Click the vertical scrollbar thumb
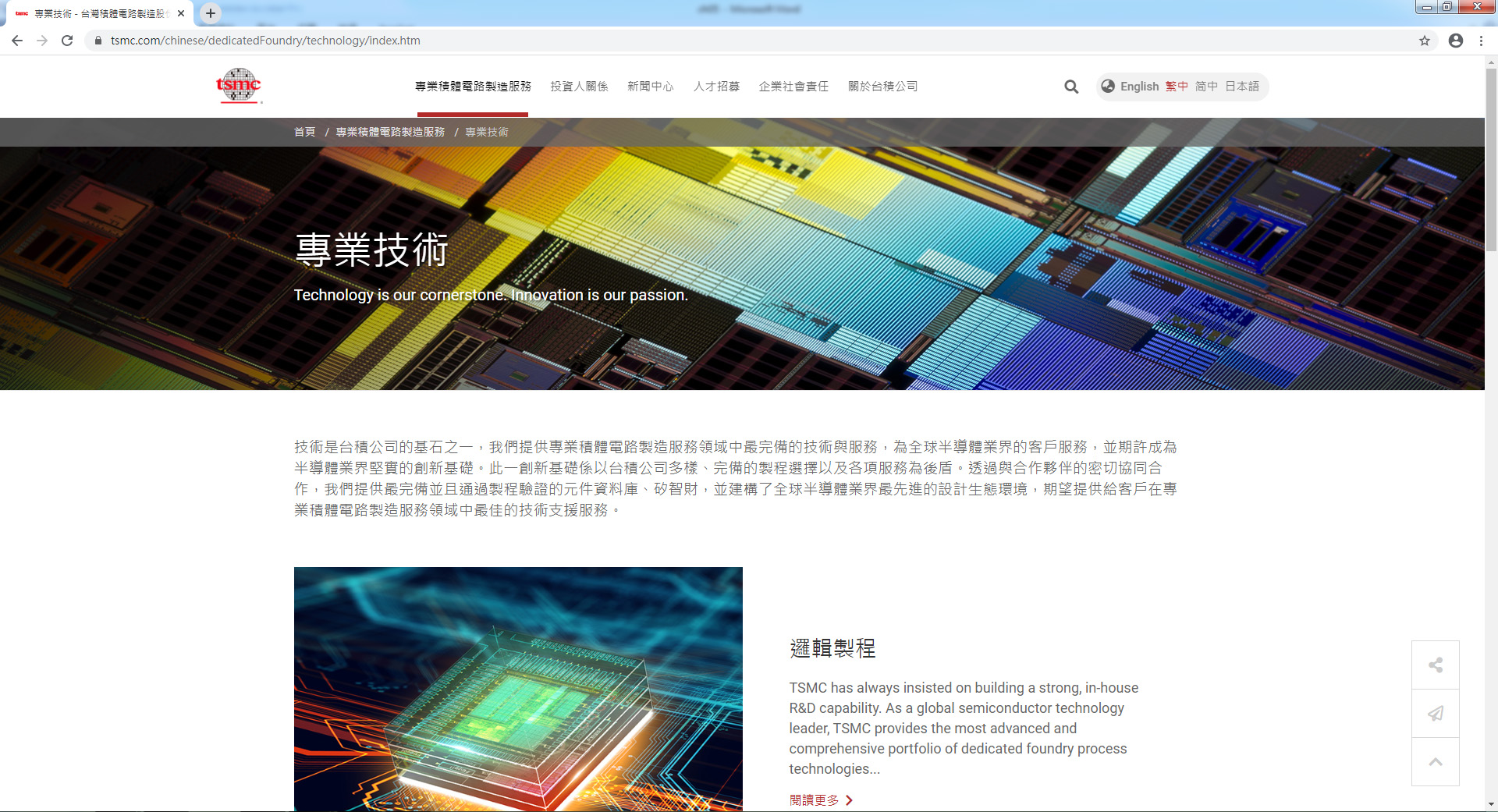 (x=1491, y=160)
